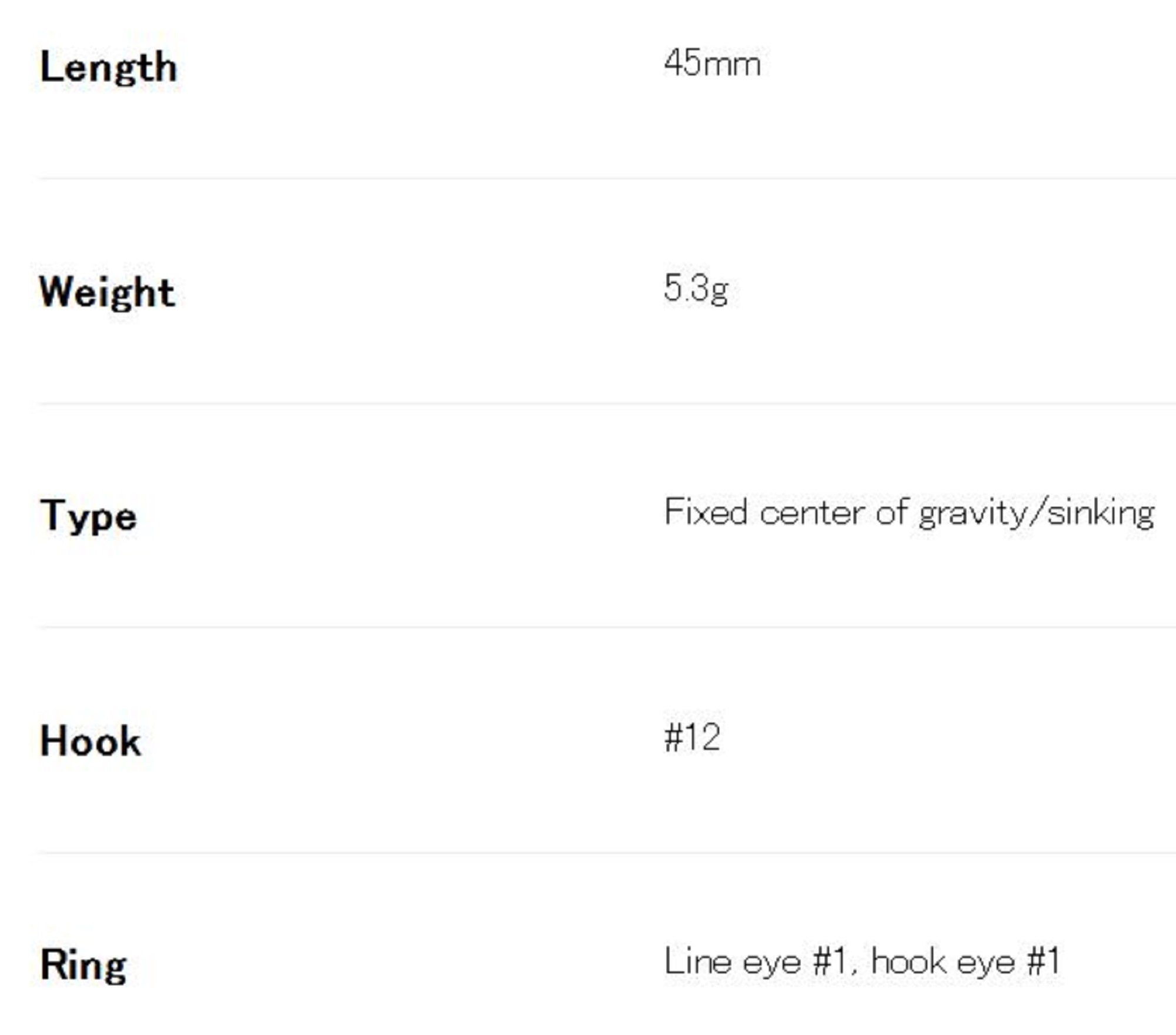
Task: Click the Ring row label
Action: (x=83, y=966)
